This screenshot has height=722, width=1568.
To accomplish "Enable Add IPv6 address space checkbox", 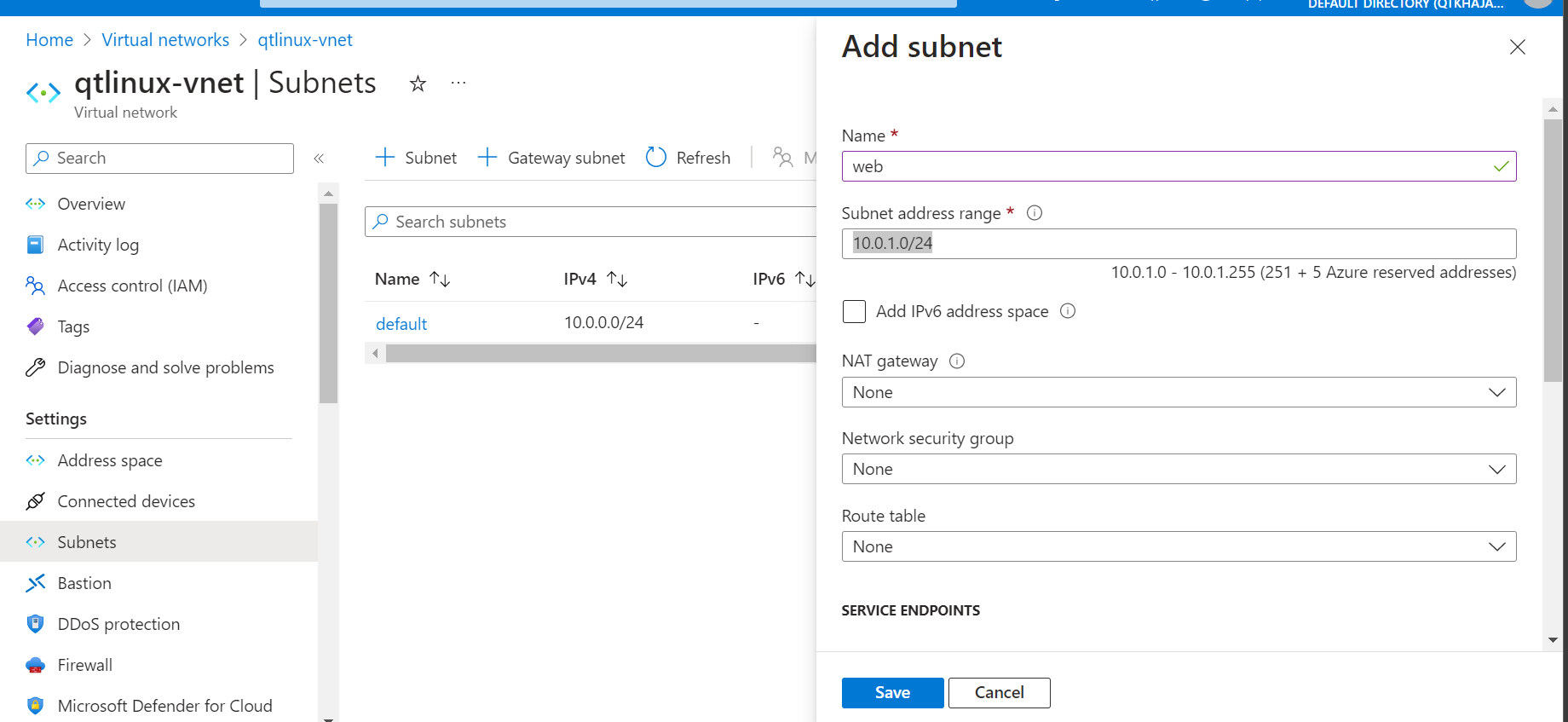I will pos(854,311).
